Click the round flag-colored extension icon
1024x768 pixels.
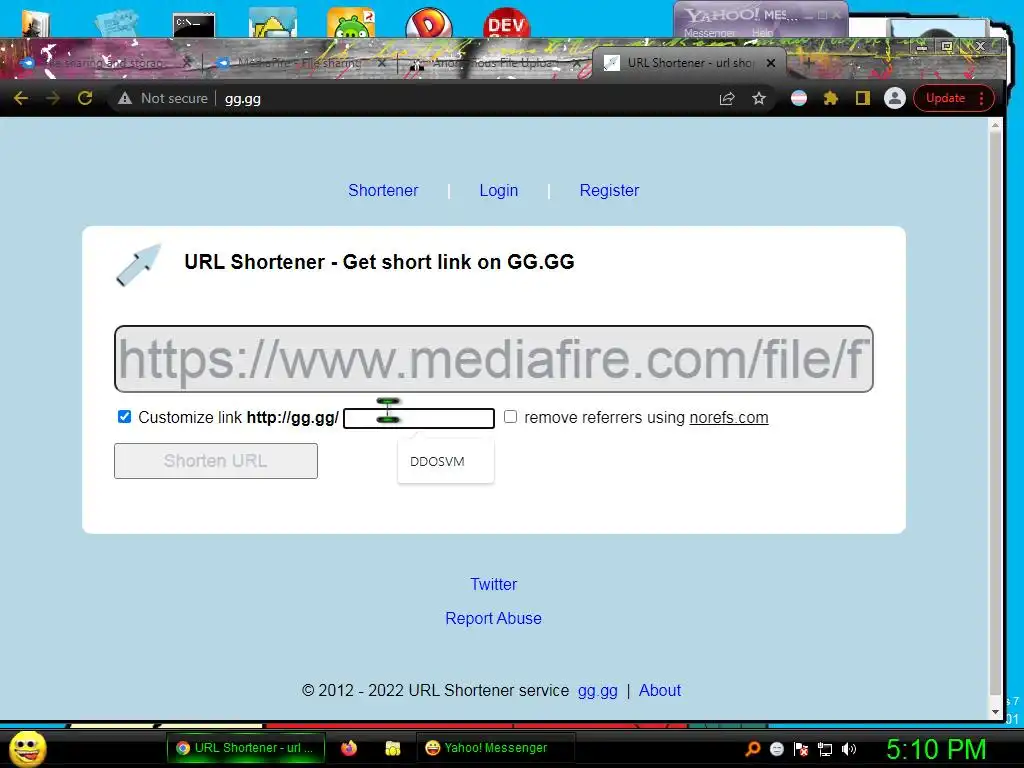click(x=799, y=99)
